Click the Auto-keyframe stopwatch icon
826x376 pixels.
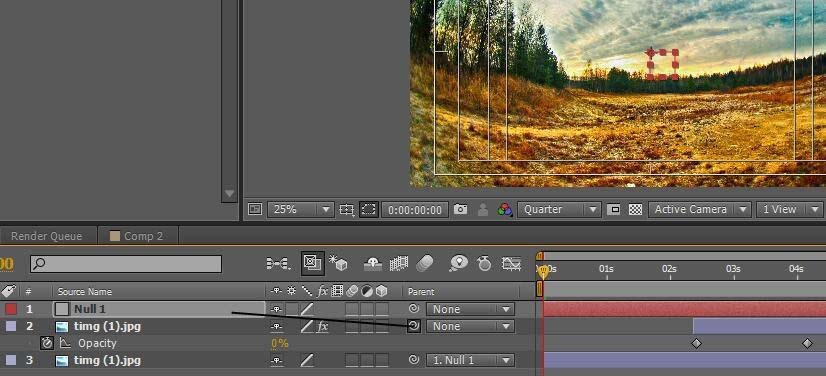[x=484, y=263]
